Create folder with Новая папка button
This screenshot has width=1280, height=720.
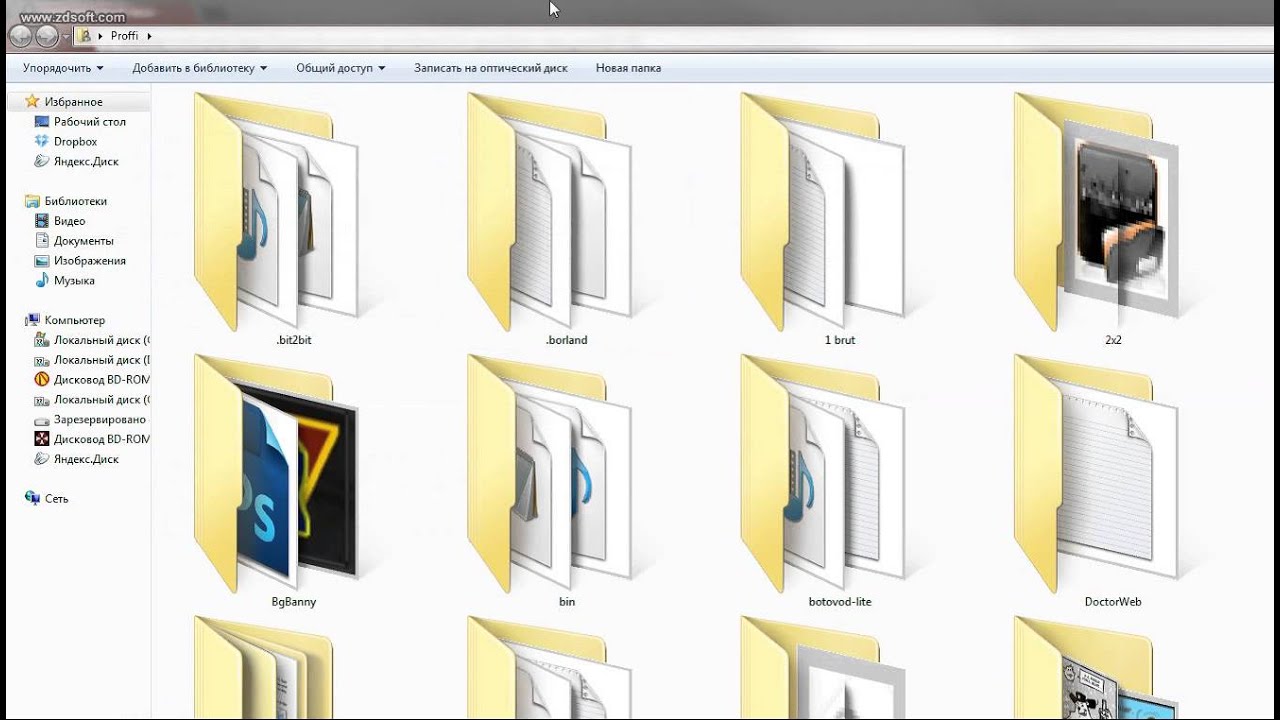tap(628, 68)
